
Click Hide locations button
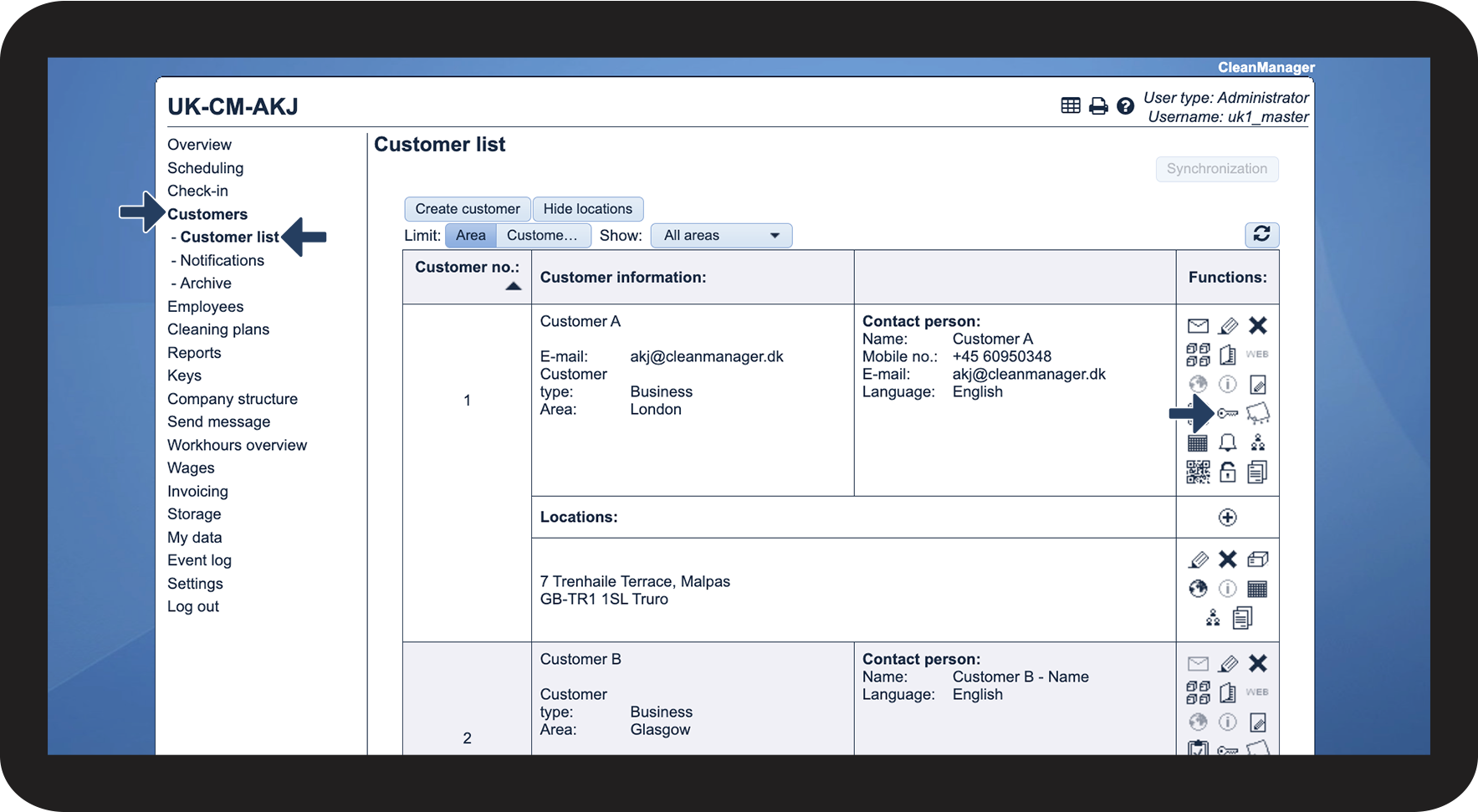point(588,209)
